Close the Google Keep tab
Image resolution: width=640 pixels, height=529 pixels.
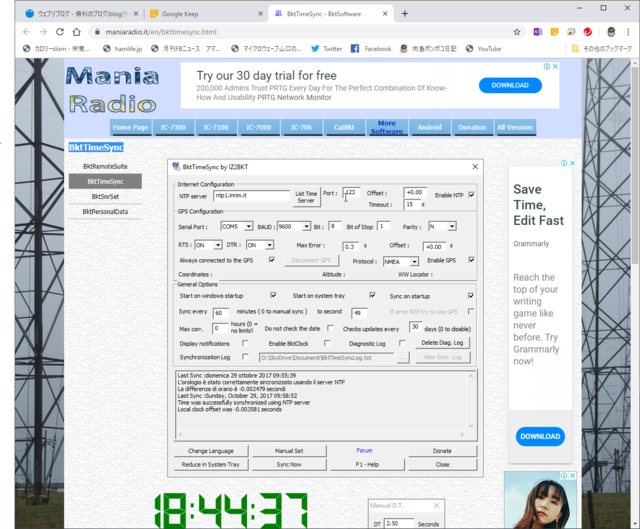pos(260,13)
